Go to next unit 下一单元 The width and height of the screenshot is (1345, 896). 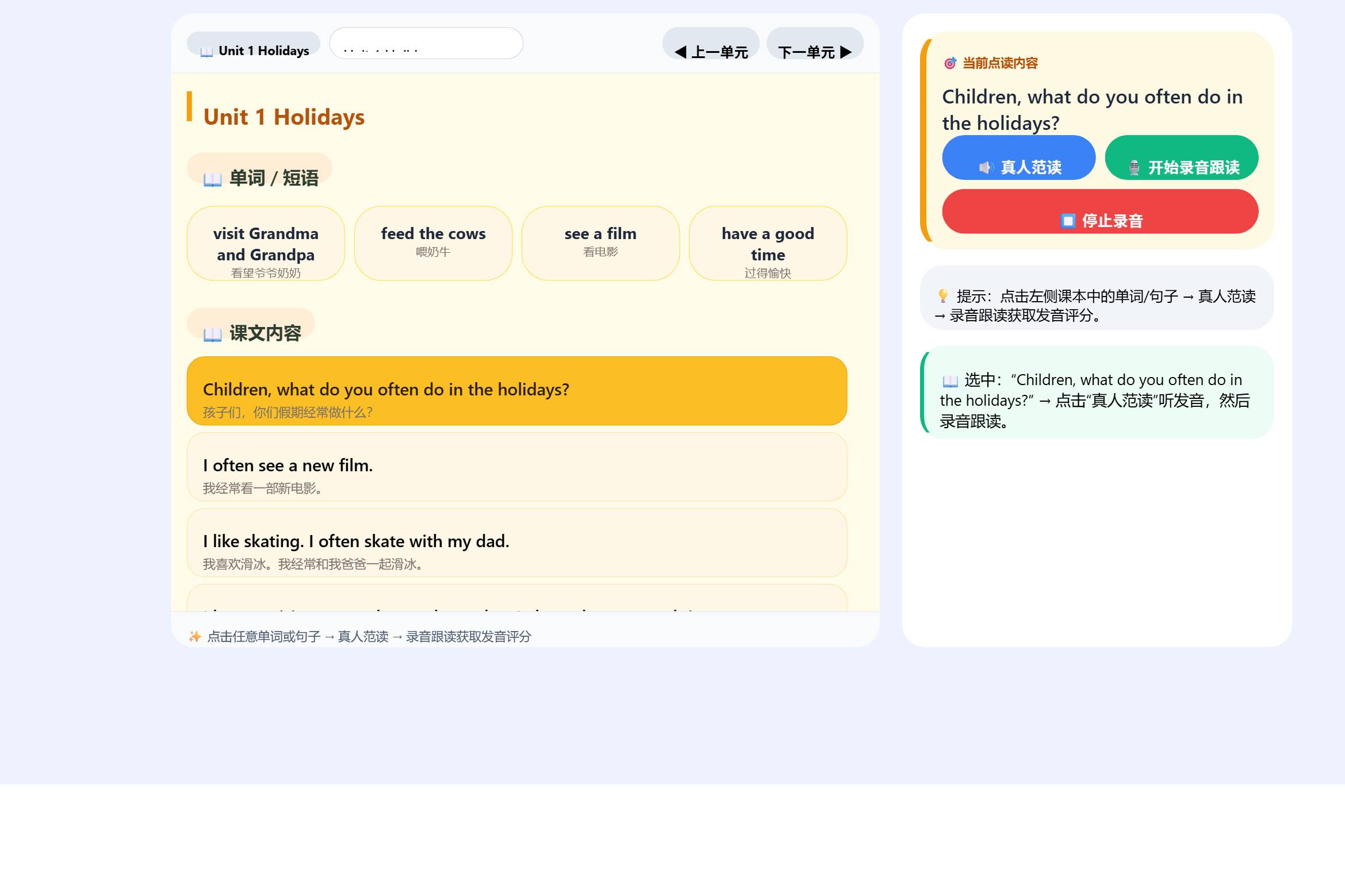click(x=815, y=44)
